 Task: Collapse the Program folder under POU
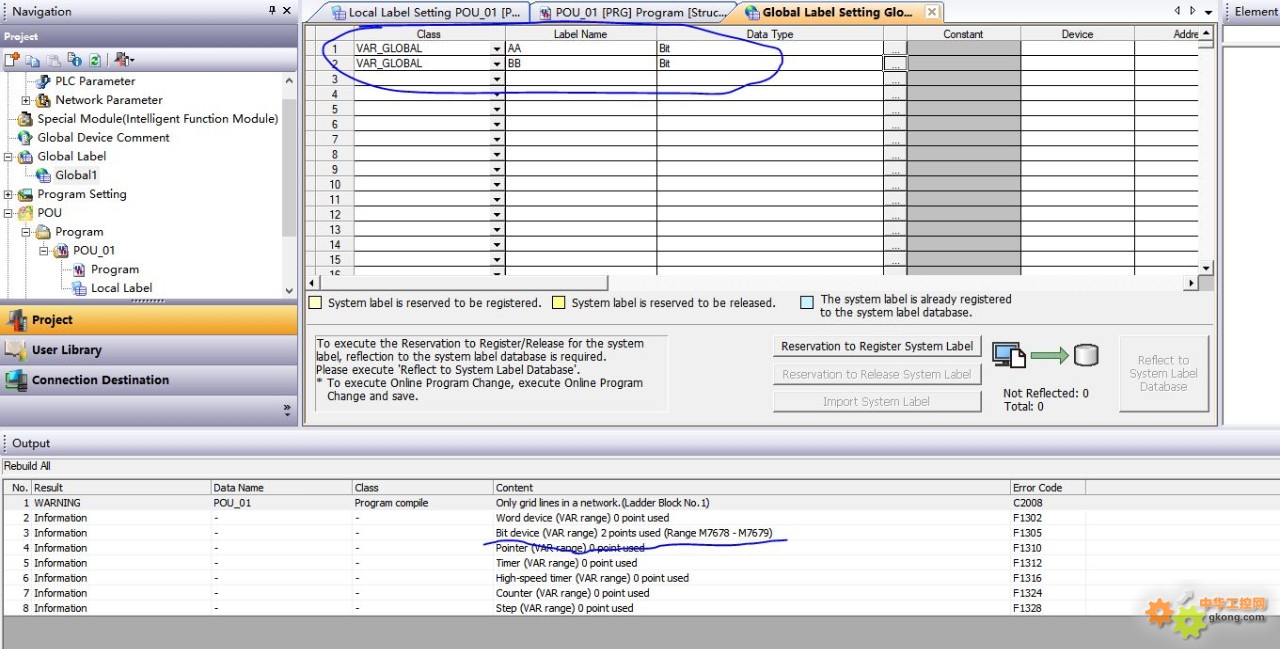pyautogui.click(x=26, y=232)
